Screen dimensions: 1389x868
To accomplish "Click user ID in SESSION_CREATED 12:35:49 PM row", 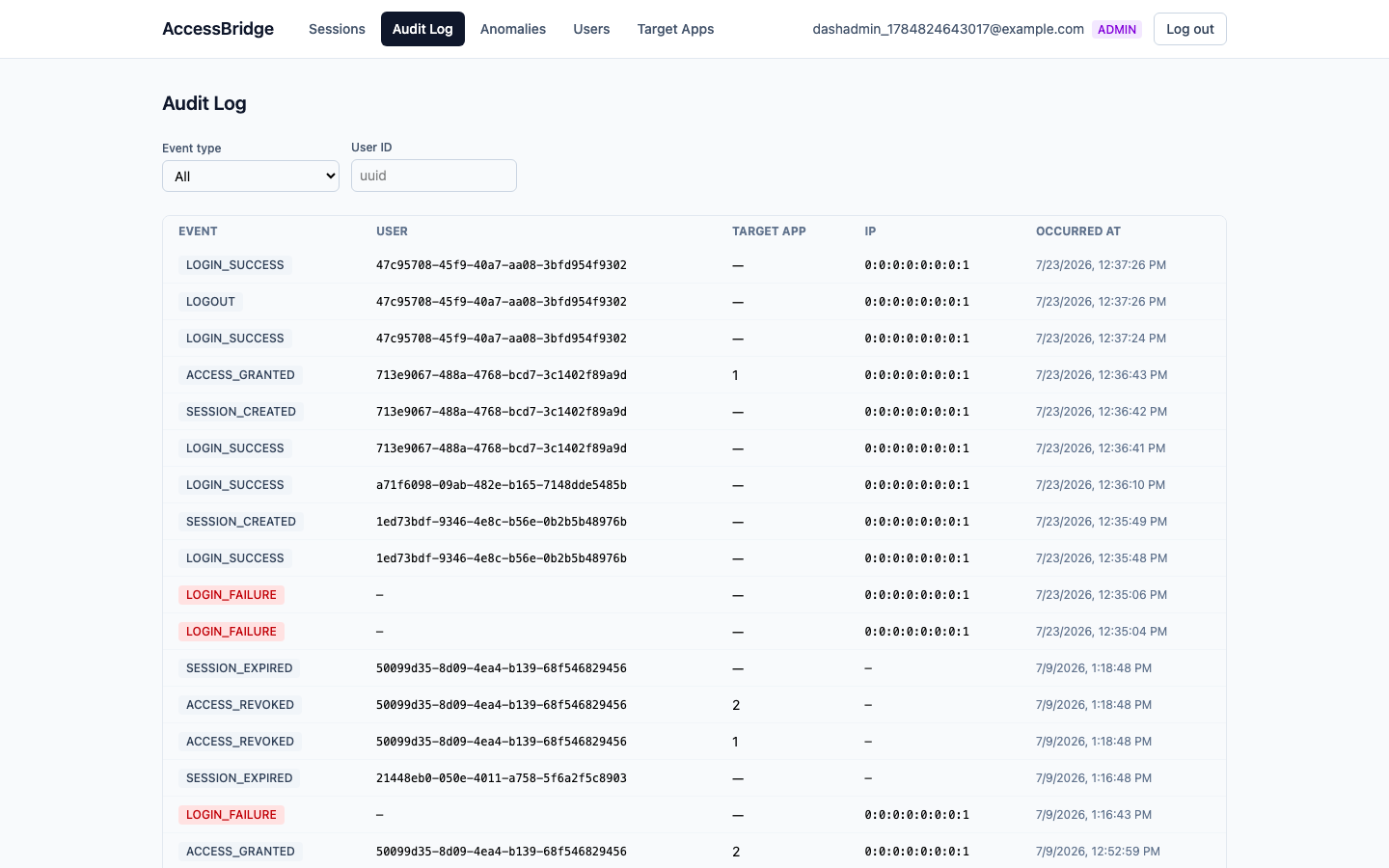I will coord(502,522).
